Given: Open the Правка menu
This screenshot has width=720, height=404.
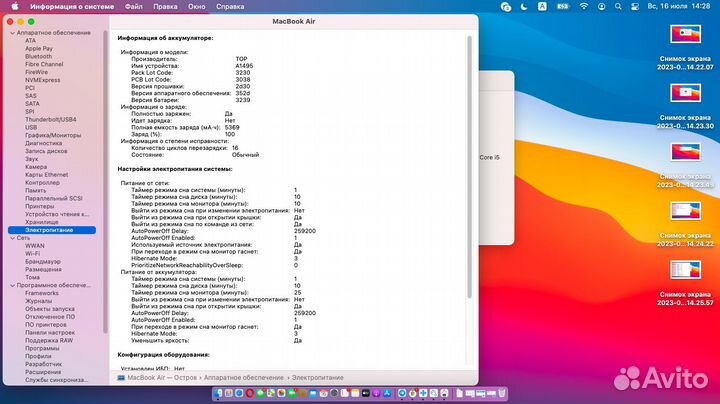Looking at the screenshot, I should [165, 6].
